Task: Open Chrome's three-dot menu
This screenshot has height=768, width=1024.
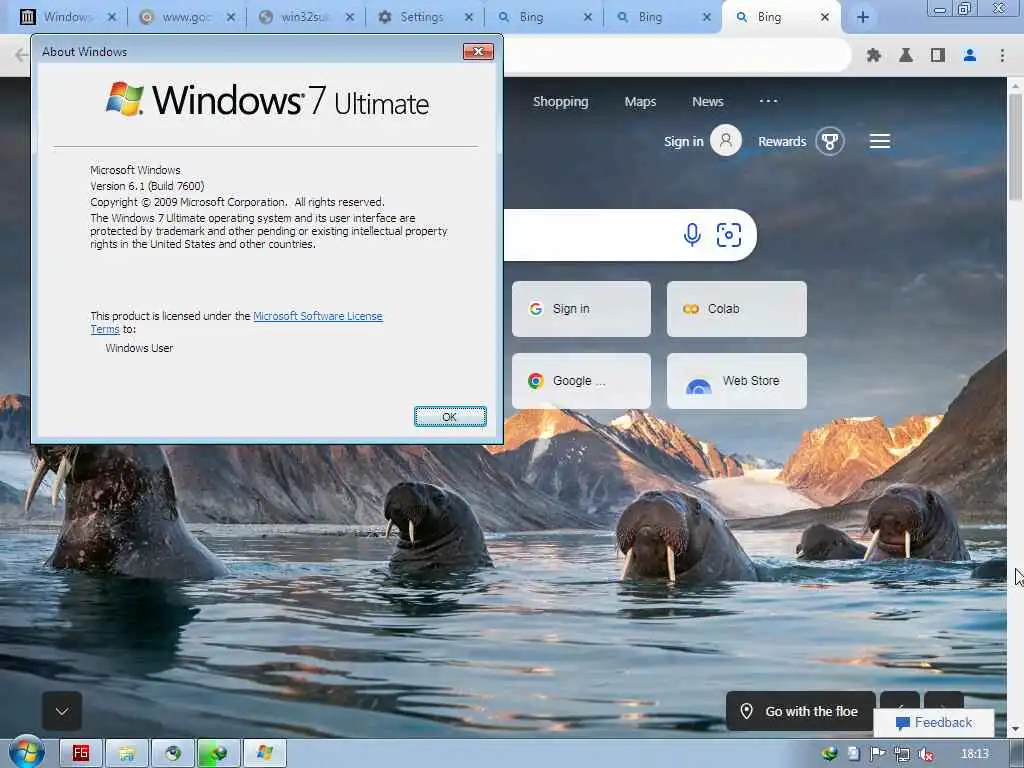Action: [1002, 56]
